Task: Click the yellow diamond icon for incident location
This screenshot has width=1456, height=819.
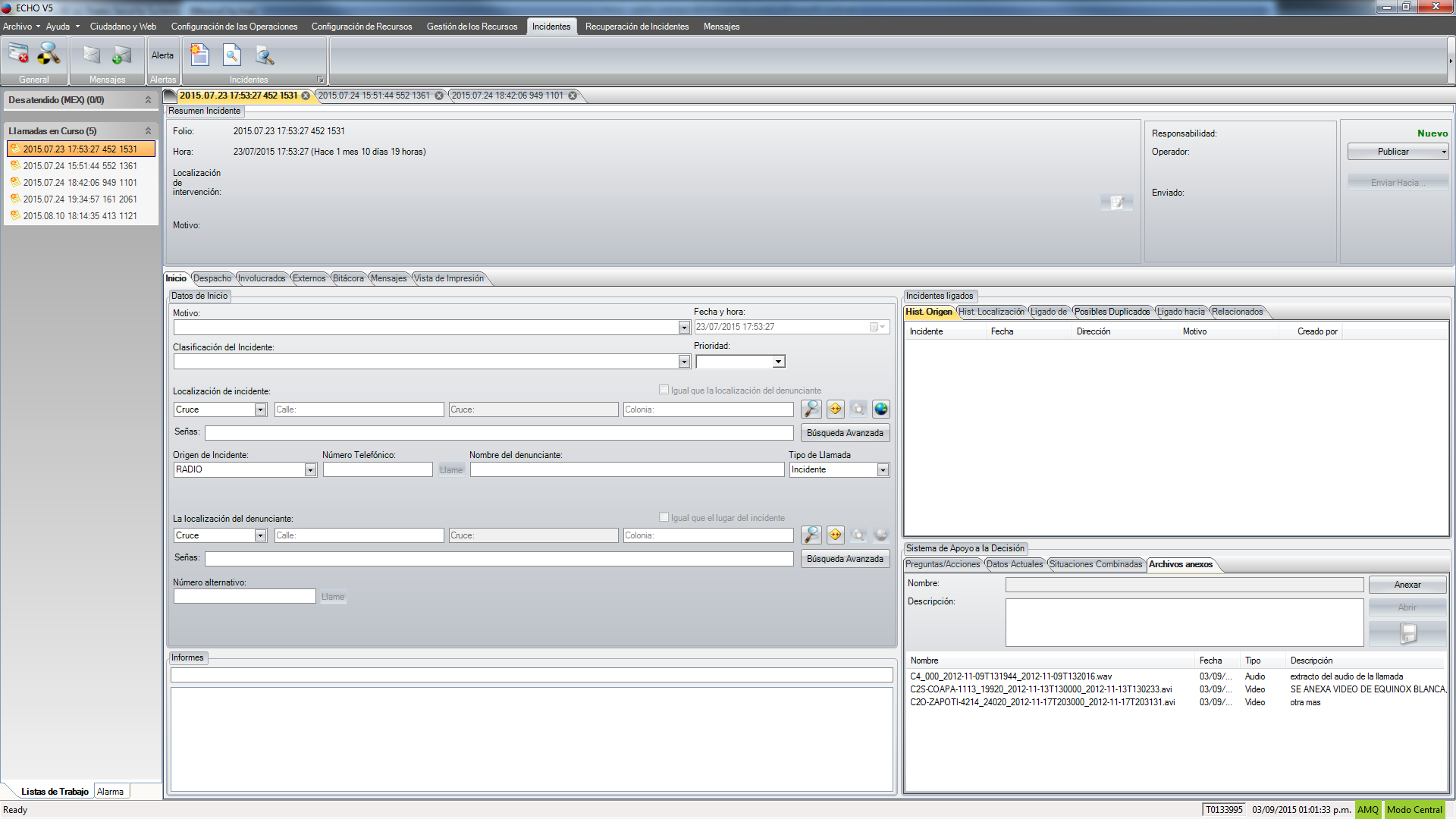Action: [835, 409]
